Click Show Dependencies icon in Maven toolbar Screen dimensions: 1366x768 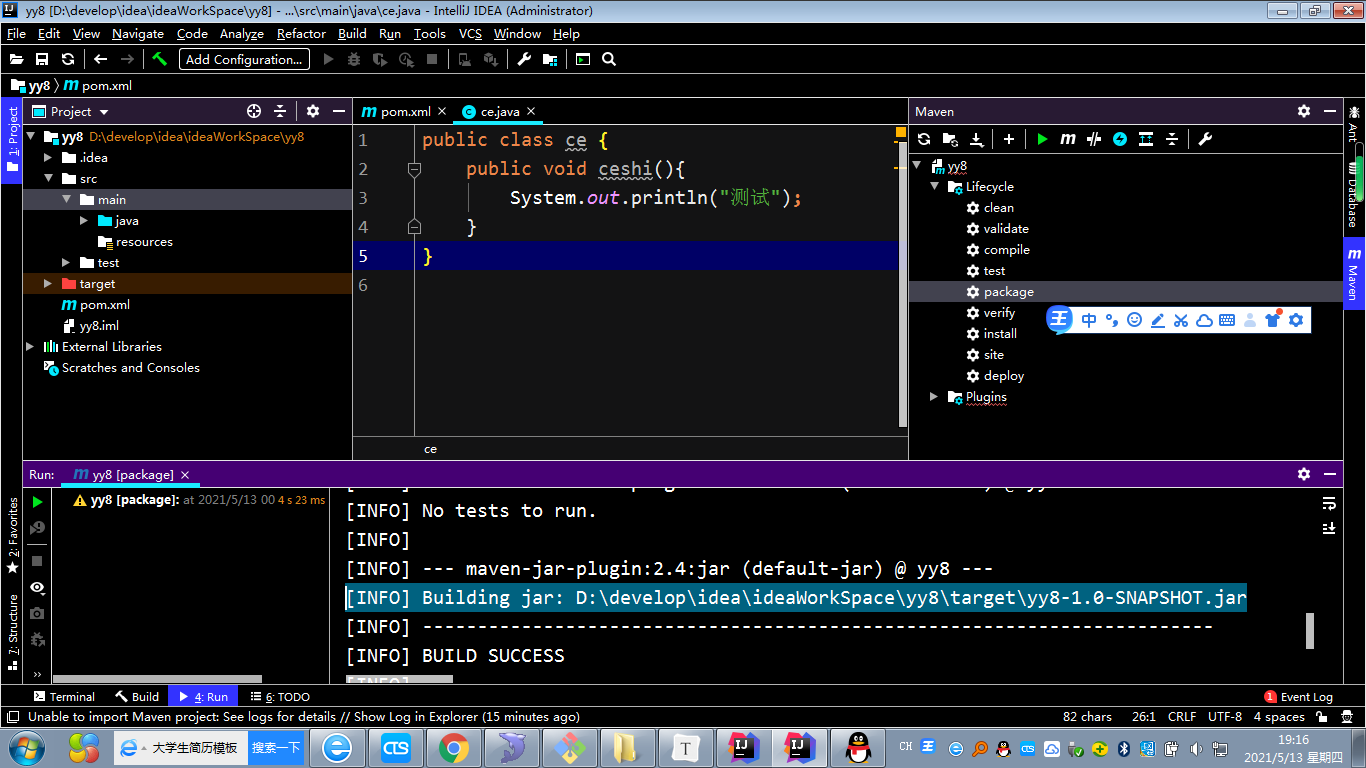[1146, 139]
